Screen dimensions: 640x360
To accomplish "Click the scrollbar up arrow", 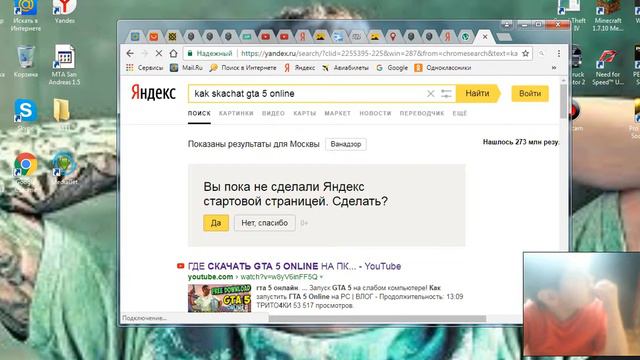I will coord(564,80).
